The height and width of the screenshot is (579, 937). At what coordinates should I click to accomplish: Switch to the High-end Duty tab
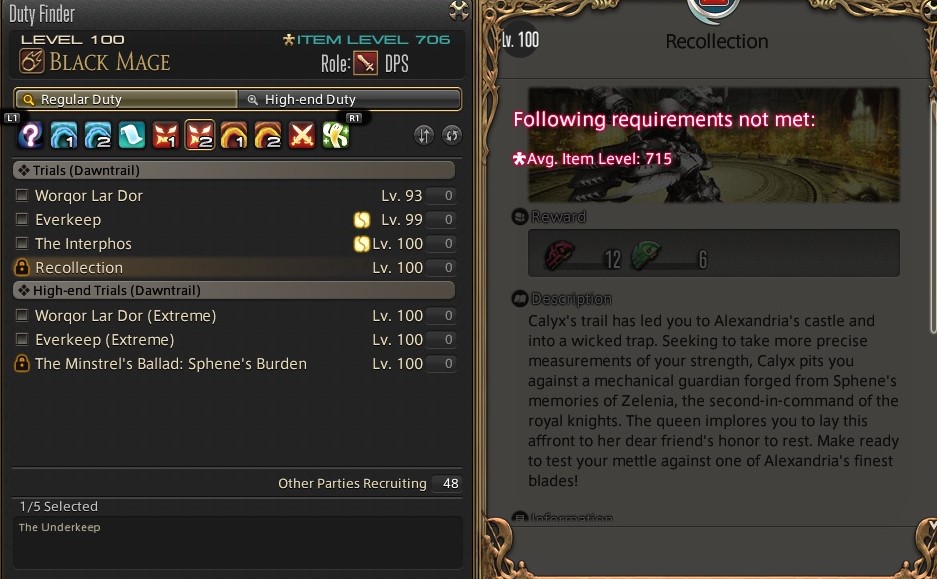click(x=350, y=99)
